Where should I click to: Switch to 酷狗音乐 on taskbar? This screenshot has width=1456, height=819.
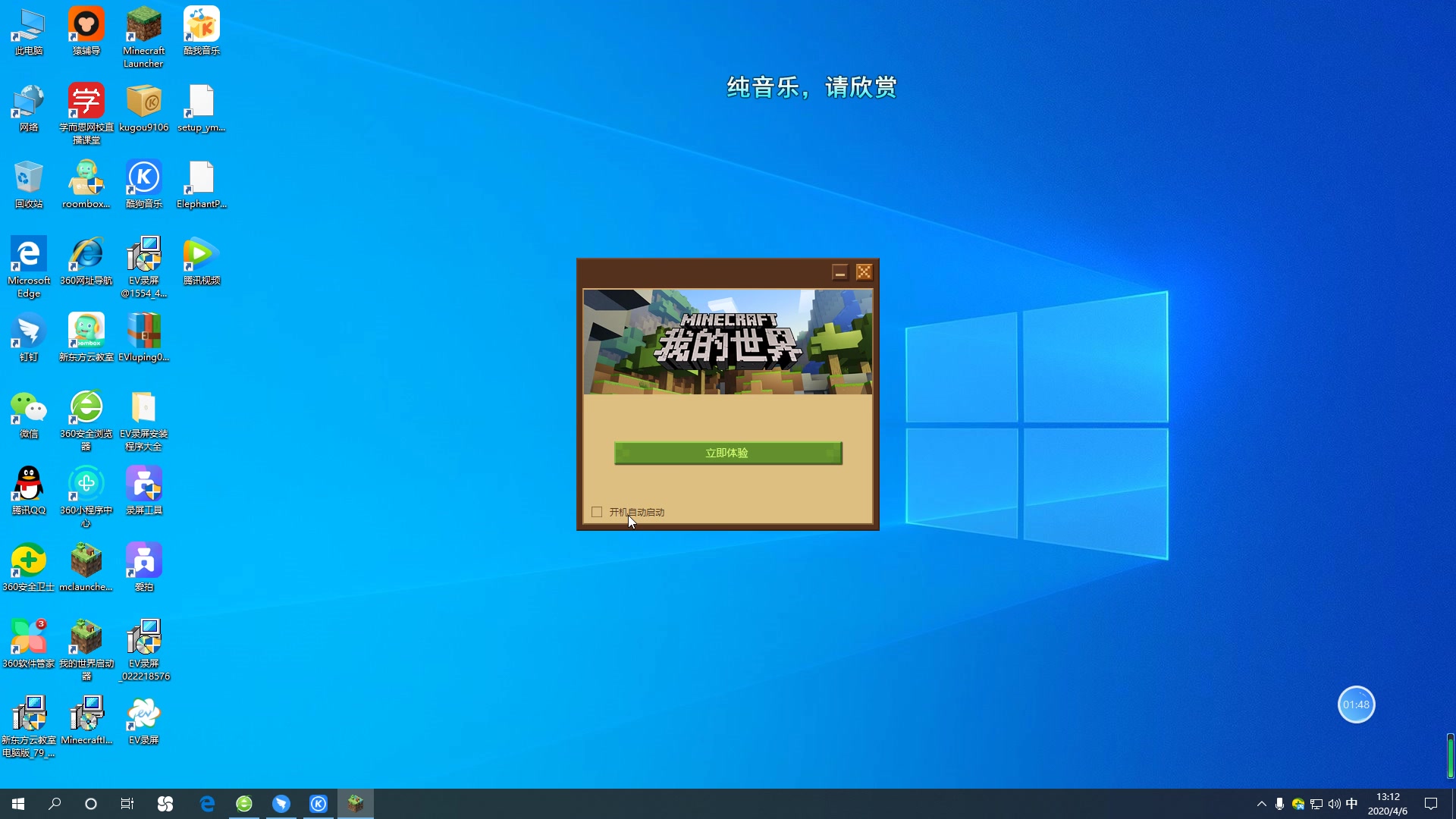tap(318, 804)
